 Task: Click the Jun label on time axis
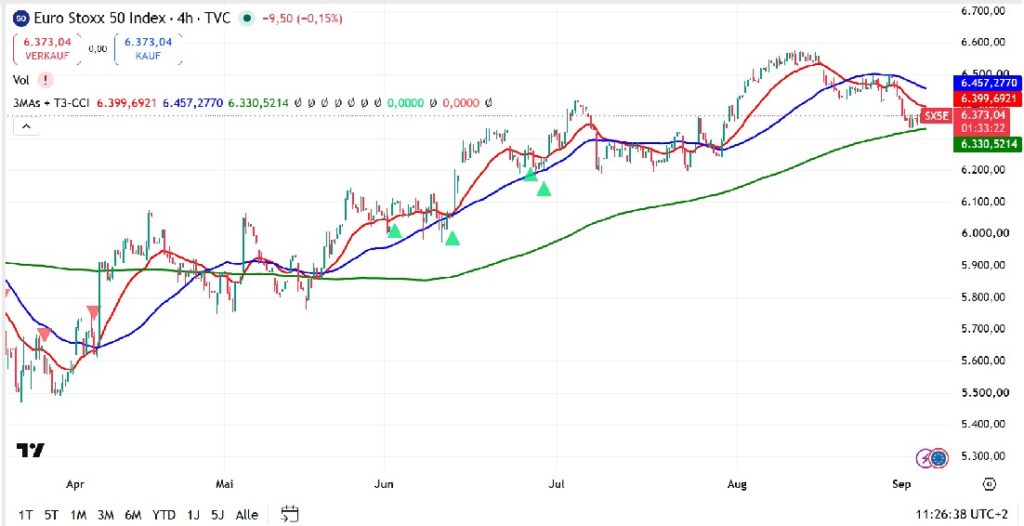pyautogui.click(x=385, y=485)
